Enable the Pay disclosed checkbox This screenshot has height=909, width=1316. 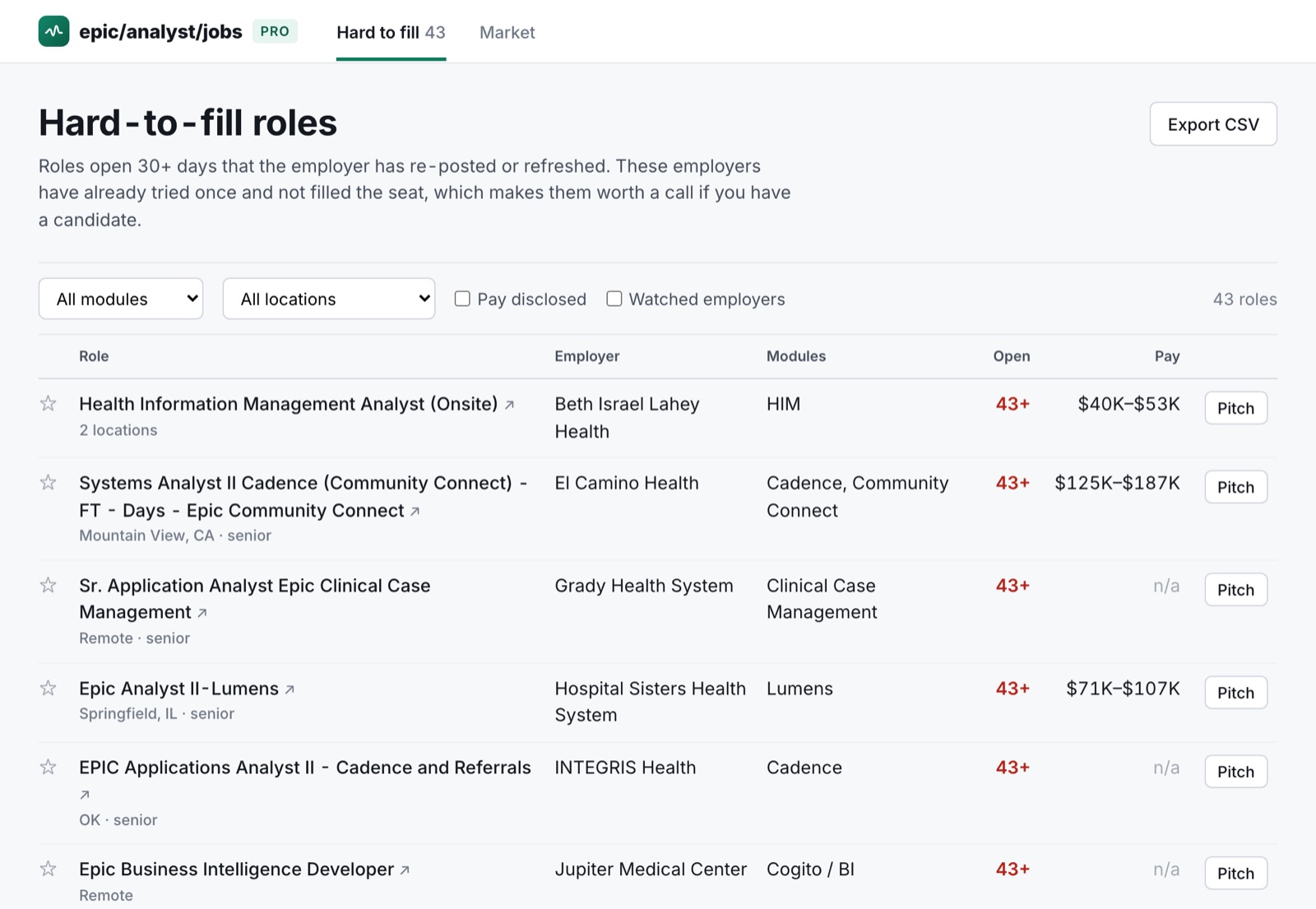click(x=462, y=299)
